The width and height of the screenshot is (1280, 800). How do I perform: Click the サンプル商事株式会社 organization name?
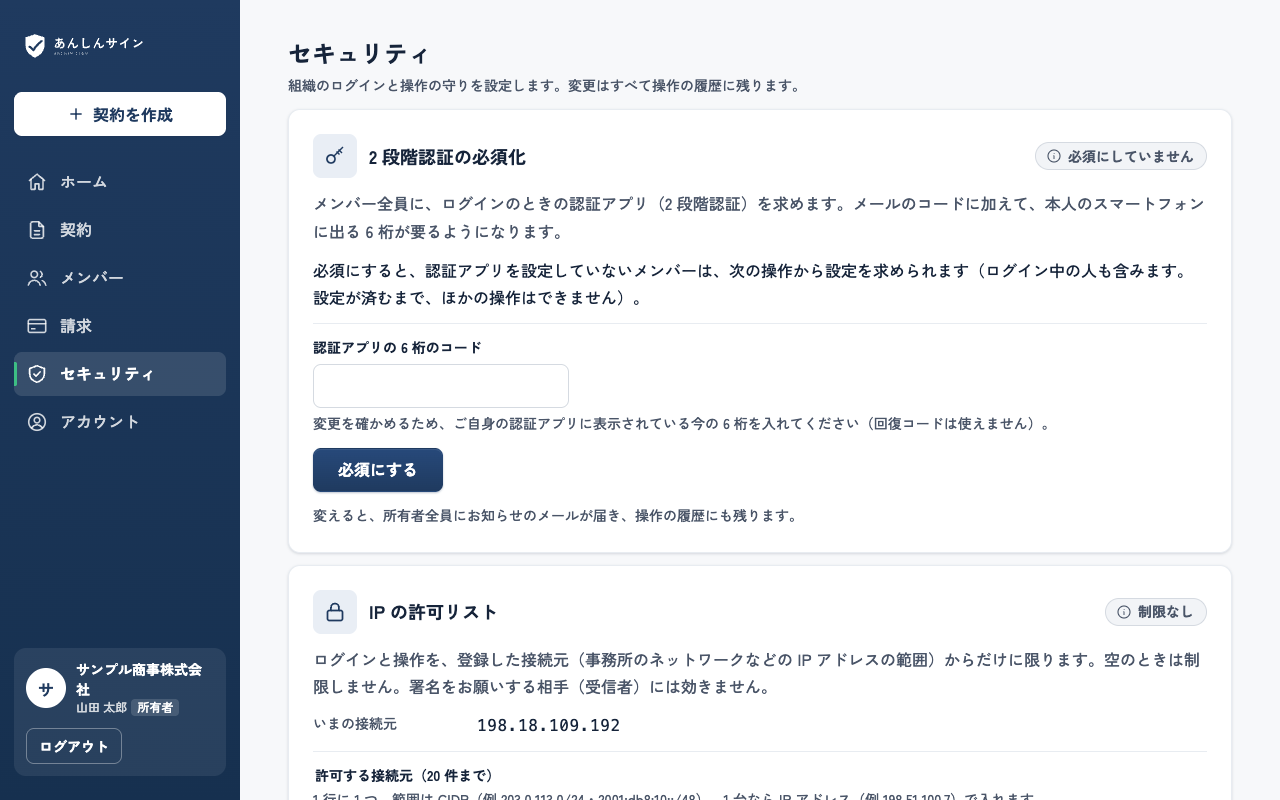(139, 679)
